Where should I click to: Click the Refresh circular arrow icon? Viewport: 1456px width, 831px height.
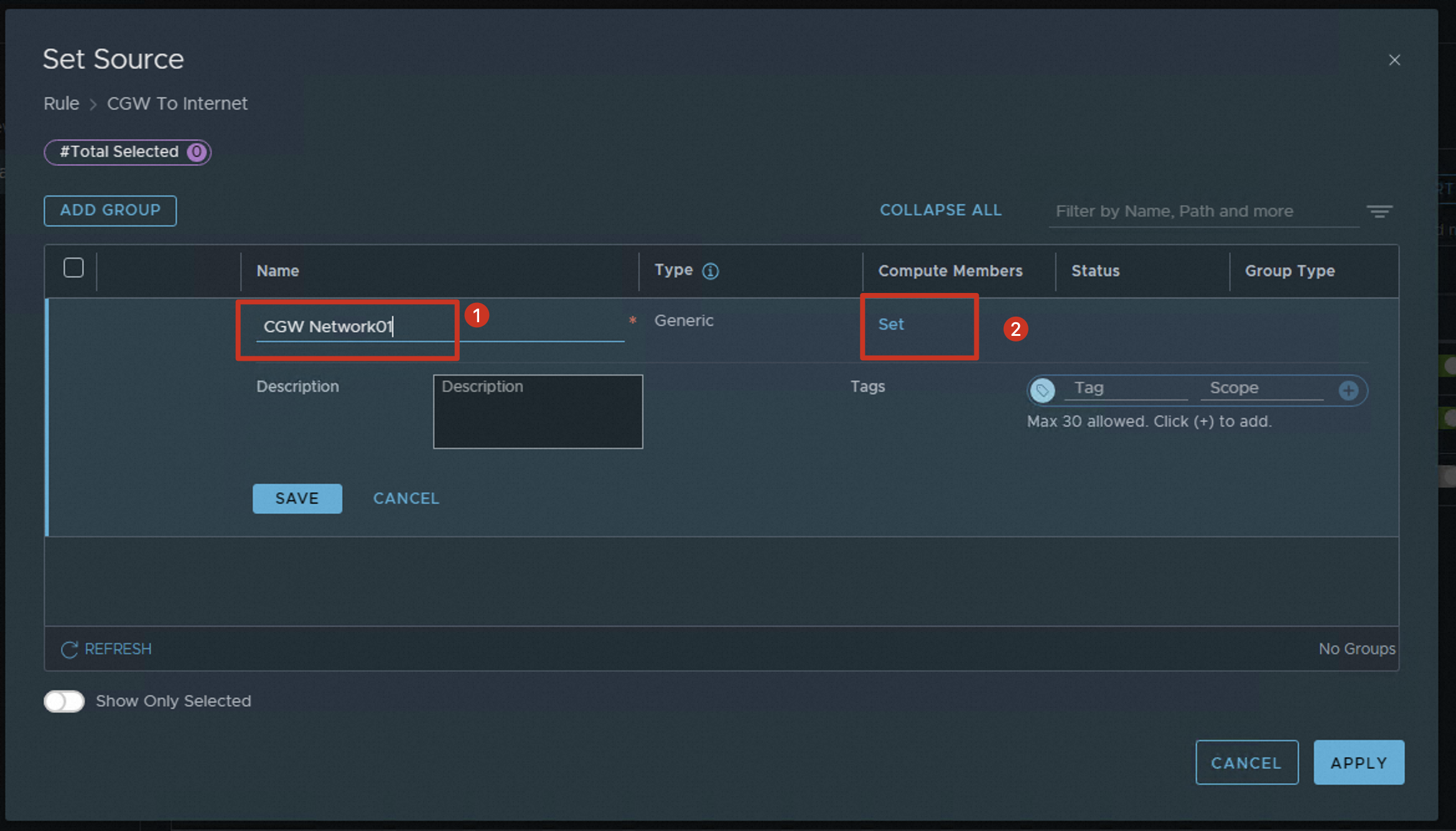coord(69,649)
